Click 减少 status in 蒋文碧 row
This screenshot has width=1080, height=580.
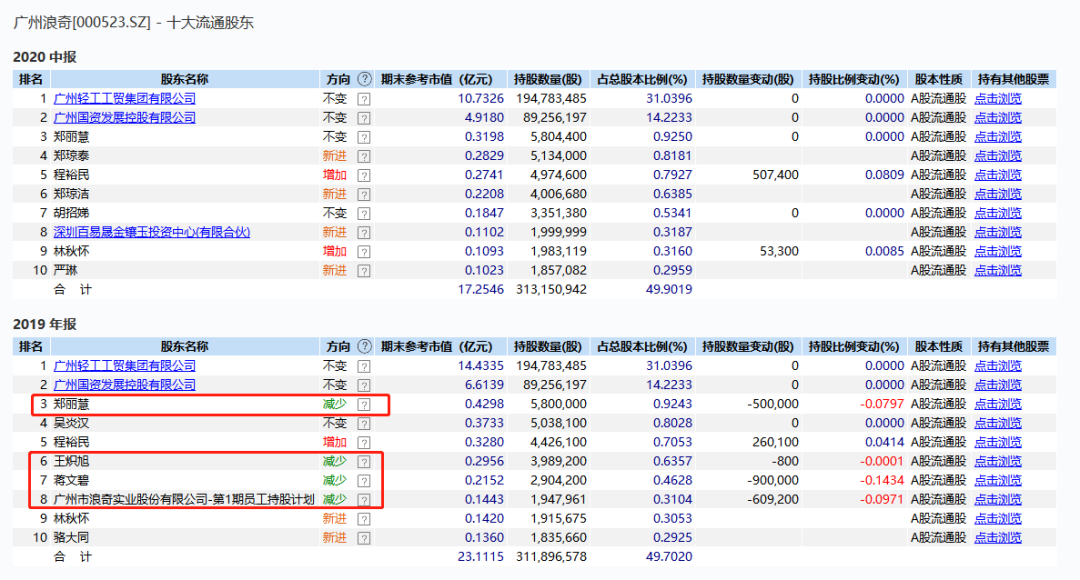[x=335, y=480]
